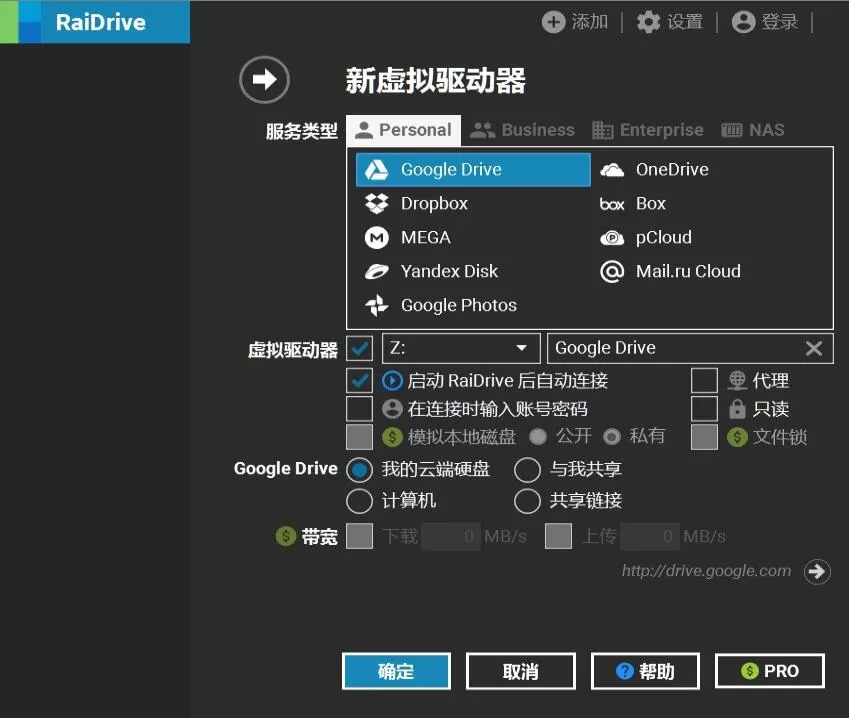Toggle the 下载 bandwidth checkbox
849x718 pixels.
coord(360,536)
